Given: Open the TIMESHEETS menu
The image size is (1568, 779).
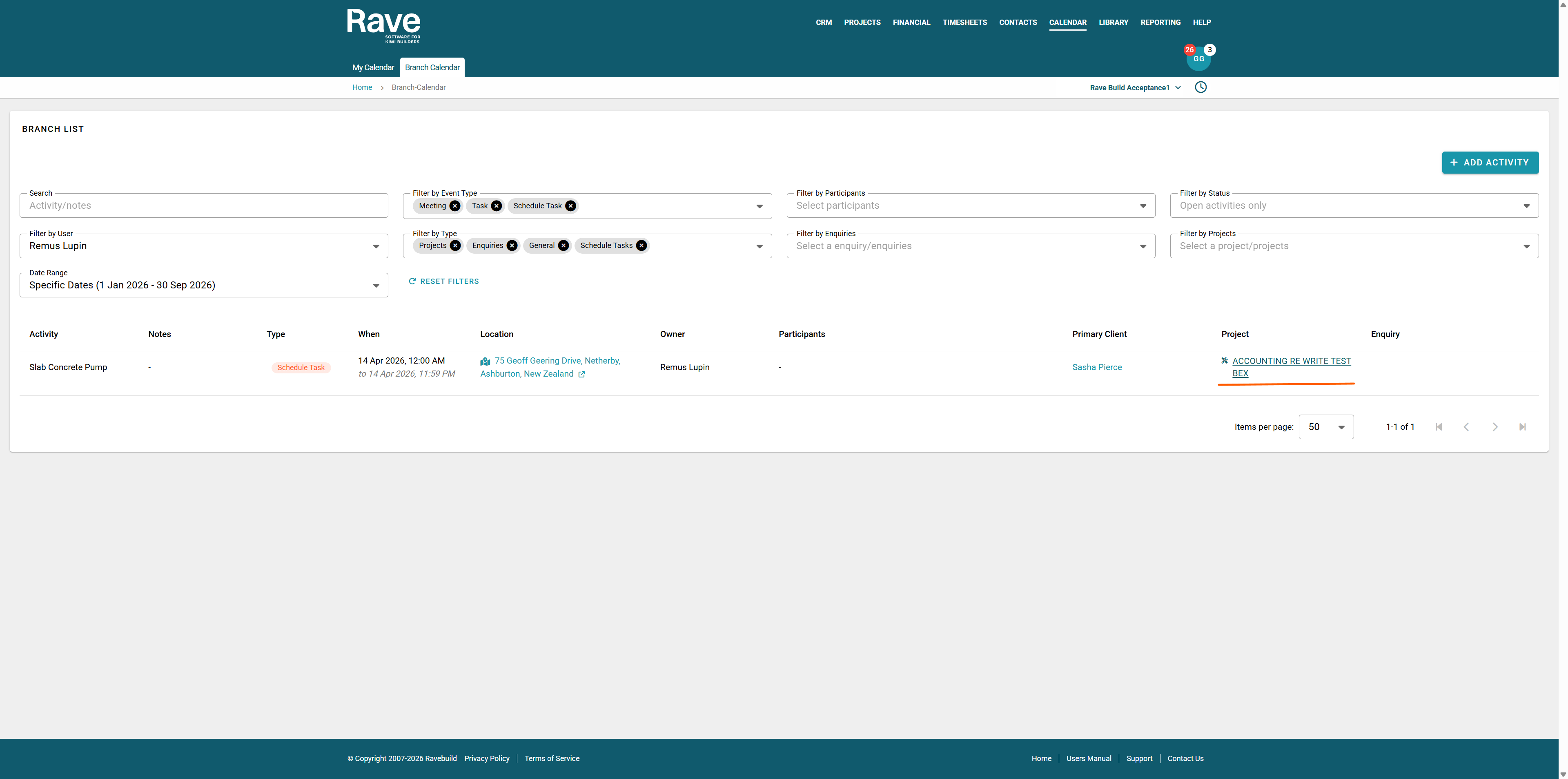Looking at the screenshot, I should point(964,22).
